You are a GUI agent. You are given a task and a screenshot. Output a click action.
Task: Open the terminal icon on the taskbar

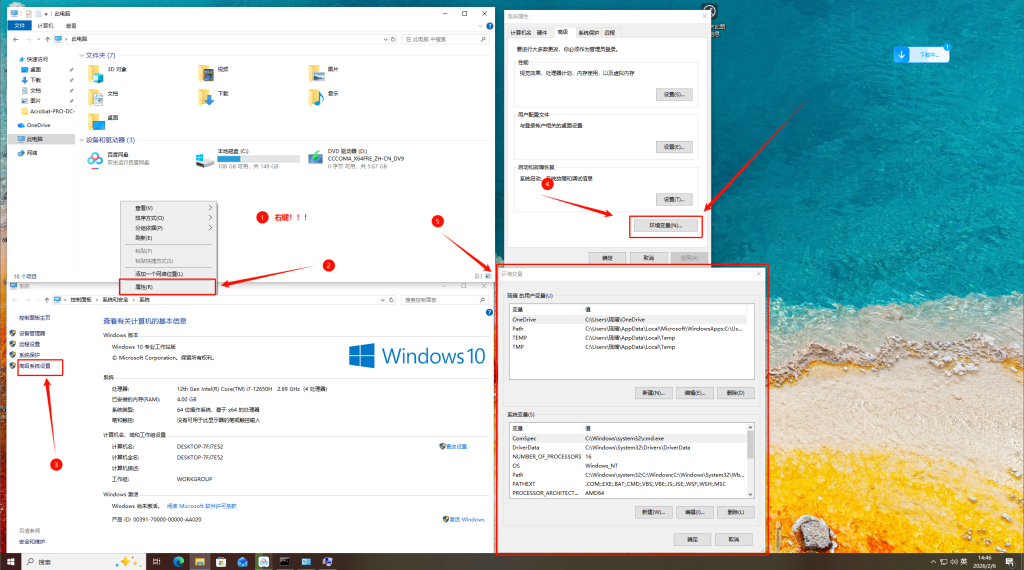click(x=285, y=562)
